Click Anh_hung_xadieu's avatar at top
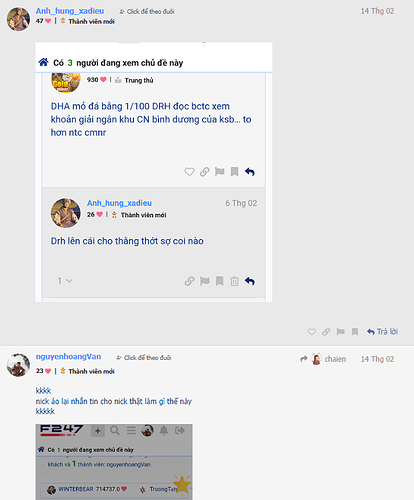Viewport: 414px width, 500px height. (x=18, y=19)
